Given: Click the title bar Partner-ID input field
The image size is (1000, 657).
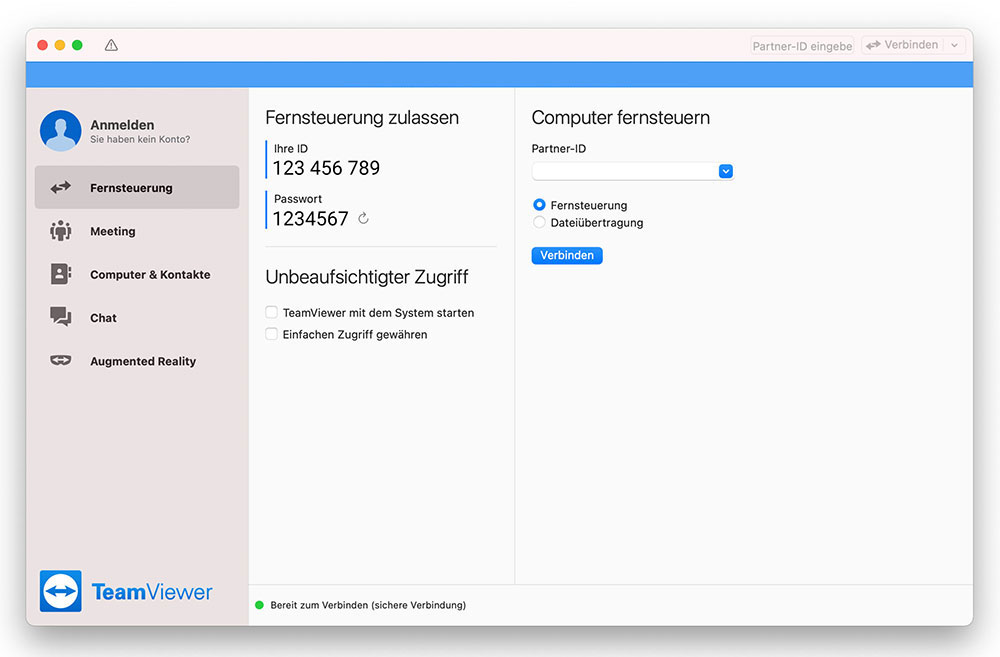Looking at the screenshot, I should click(802, 45).
